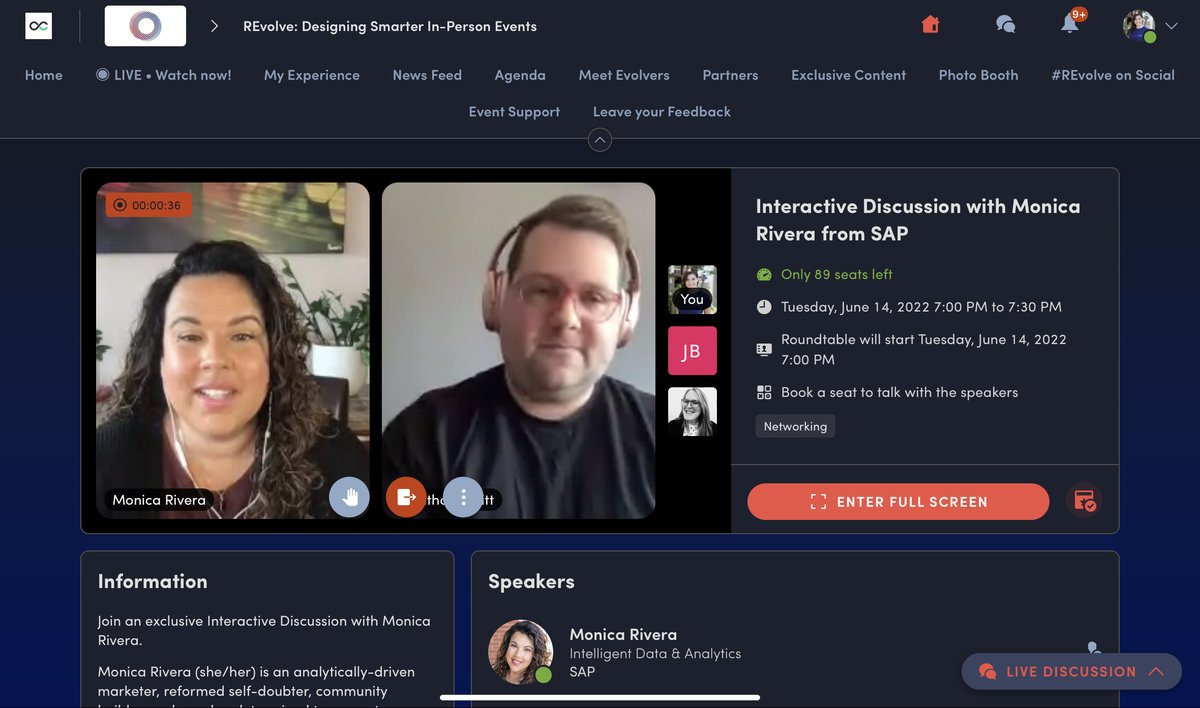
Task: Click the session title heading
Action: pos(918,220)
